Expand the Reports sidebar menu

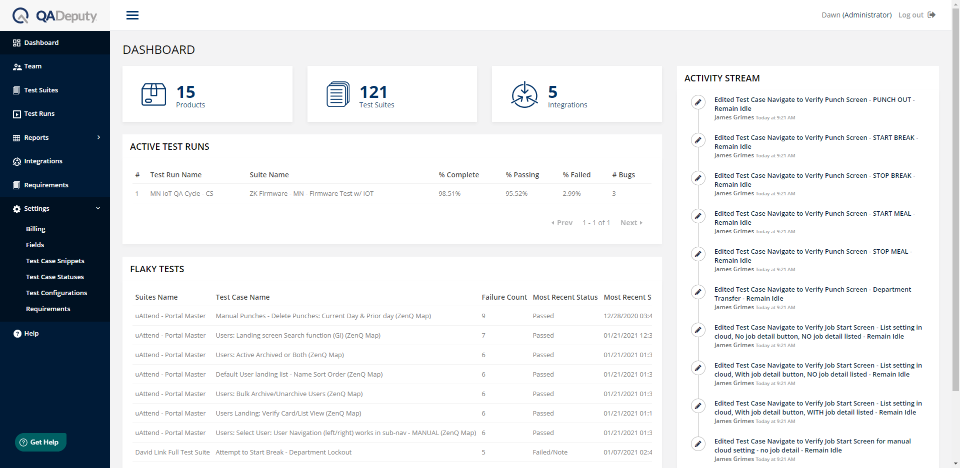click(x=97, y=137)
